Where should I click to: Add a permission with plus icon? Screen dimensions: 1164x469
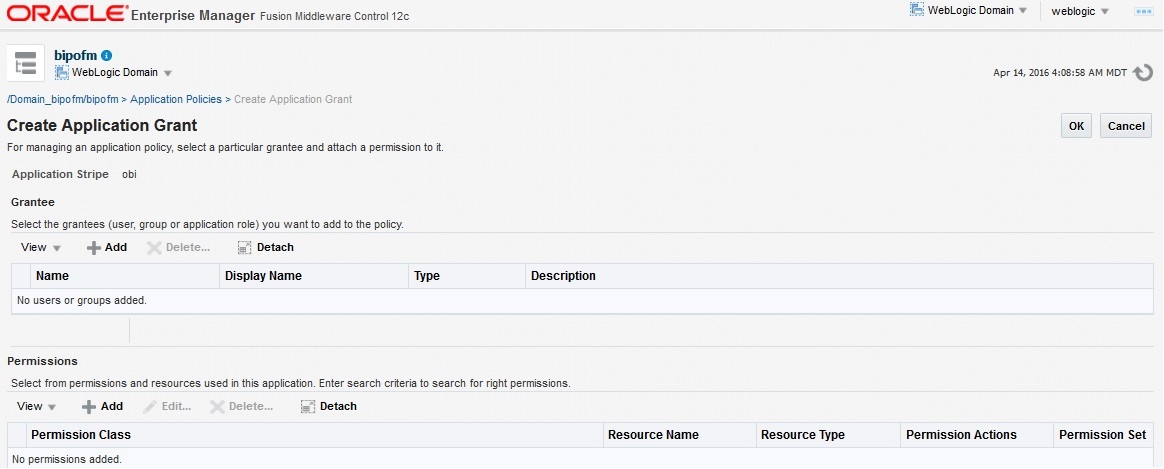coord(102,406)
